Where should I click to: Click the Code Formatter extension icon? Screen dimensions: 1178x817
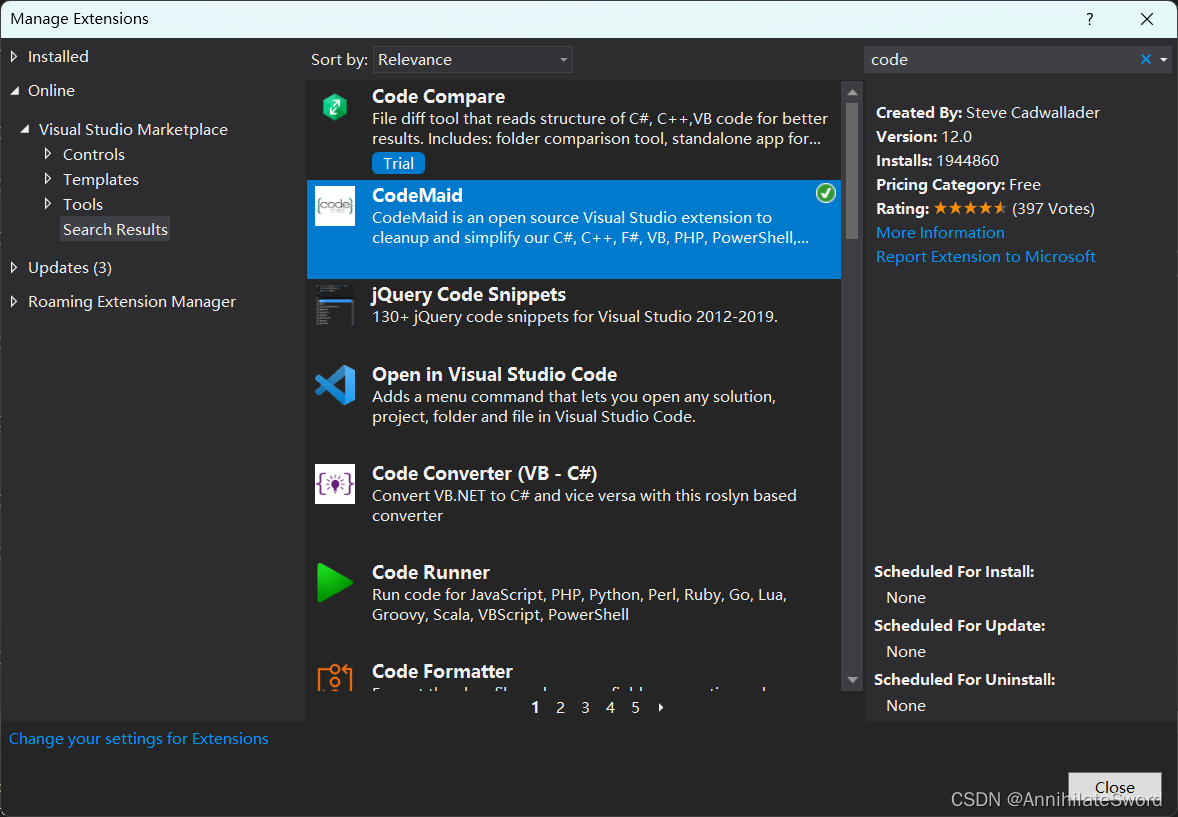[x=335, y=678]
